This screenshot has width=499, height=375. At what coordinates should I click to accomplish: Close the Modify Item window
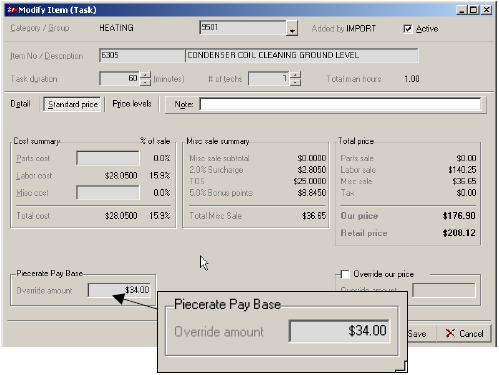click(x=486, y=10)
